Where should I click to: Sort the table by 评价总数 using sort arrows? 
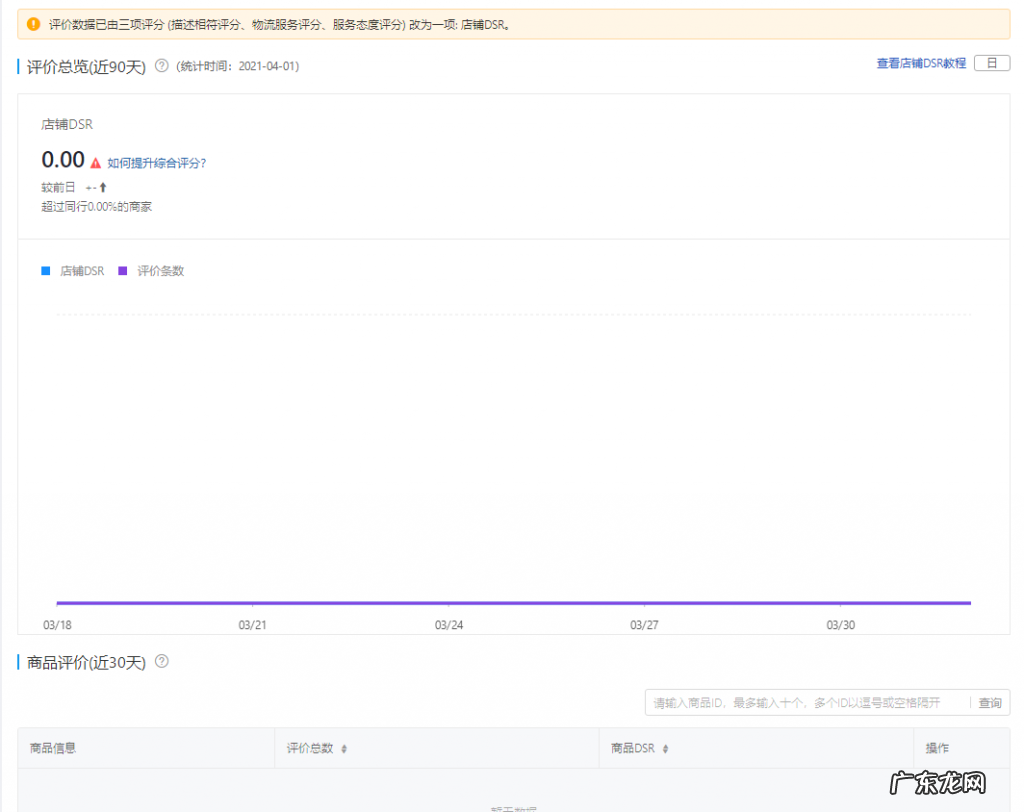(345, 748)
